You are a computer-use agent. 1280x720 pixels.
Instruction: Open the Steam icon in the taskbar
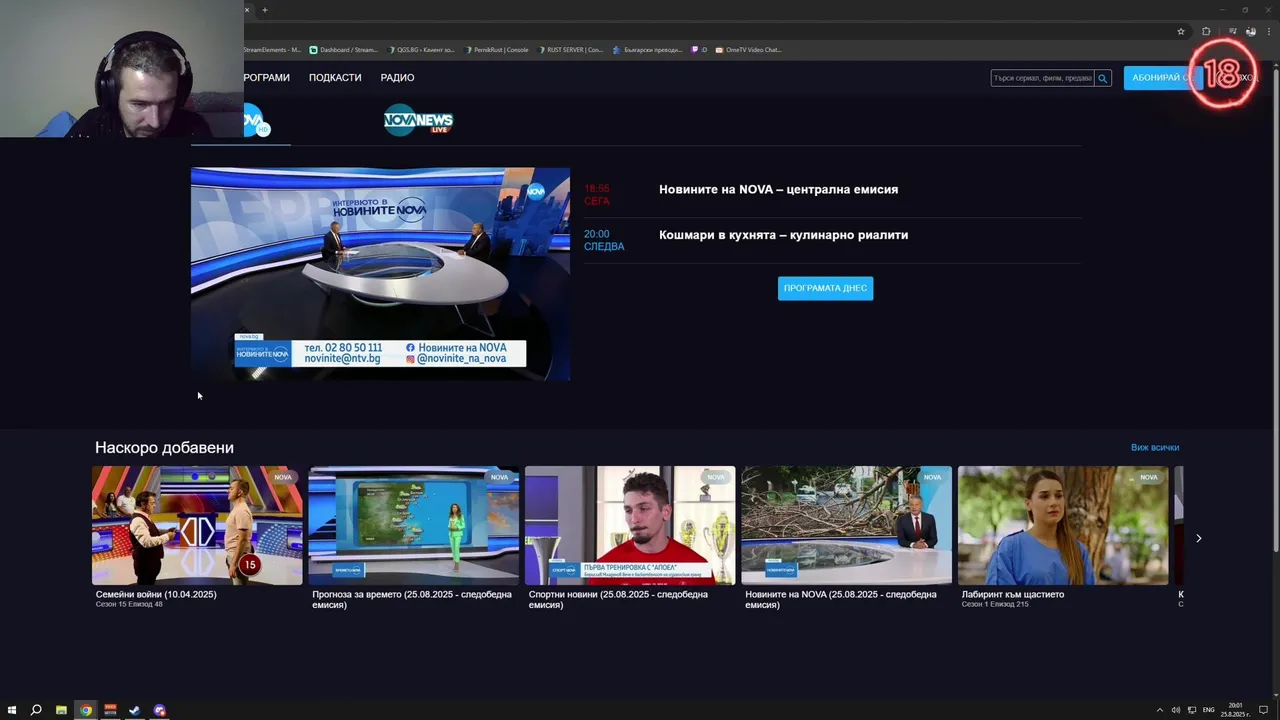(x=134, y=710)
